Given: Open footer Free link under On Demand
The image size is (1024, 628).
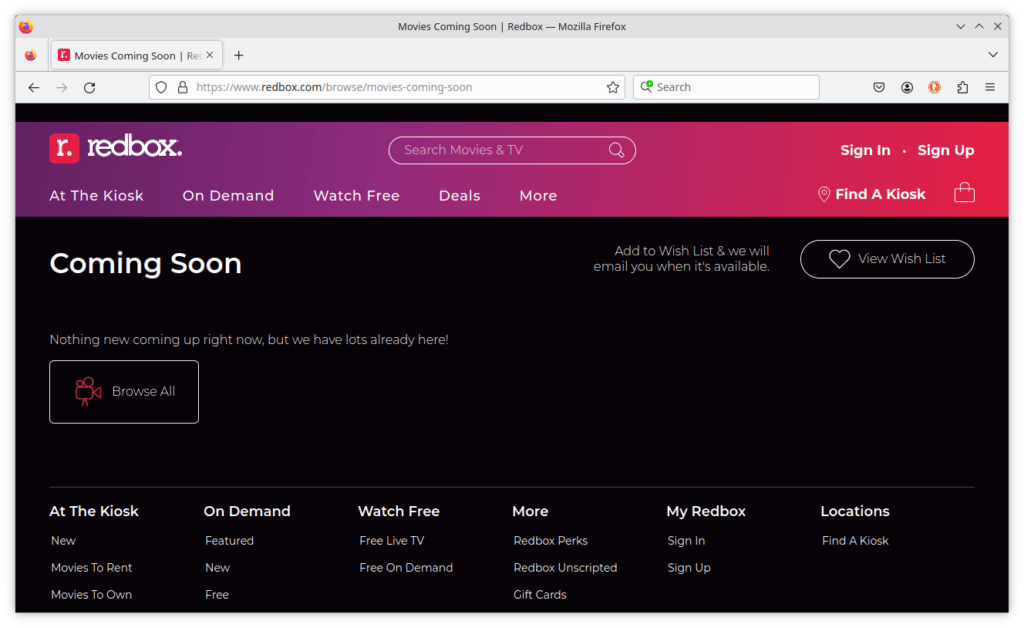Looking at the screenshot, I should (x=217, y=595).
